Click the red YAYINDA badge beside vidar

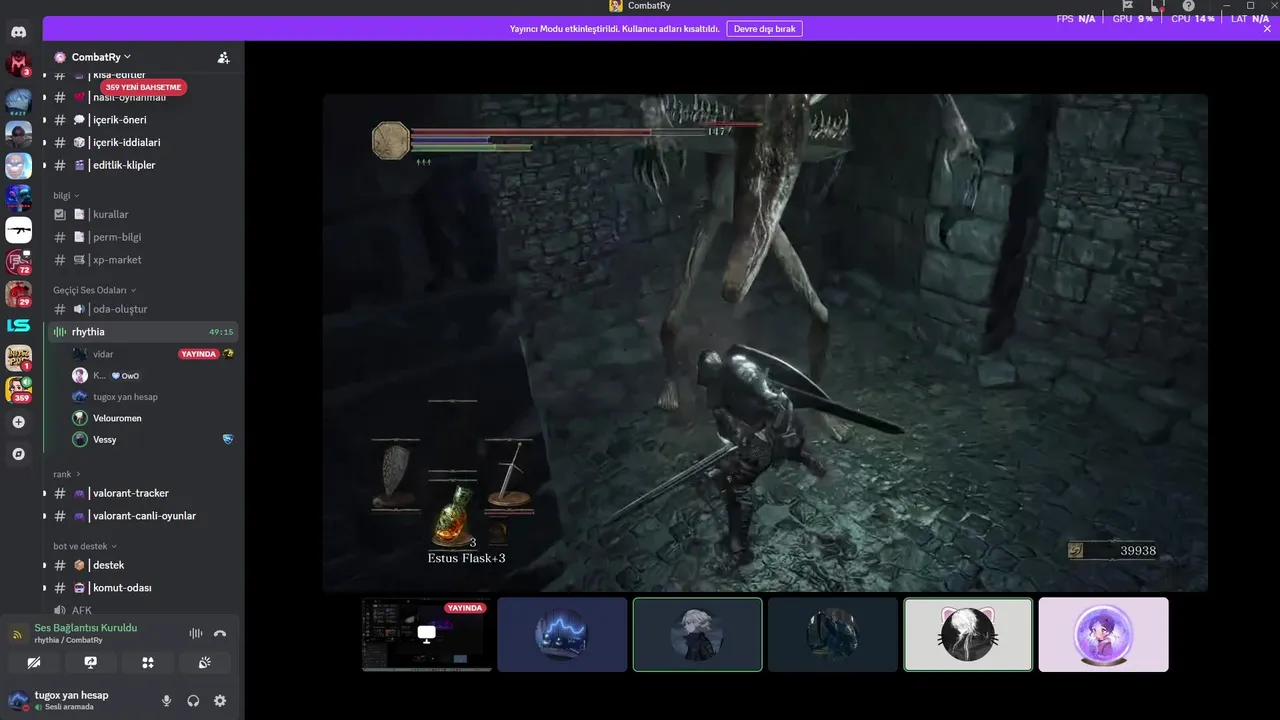click(x=199, y=354)
